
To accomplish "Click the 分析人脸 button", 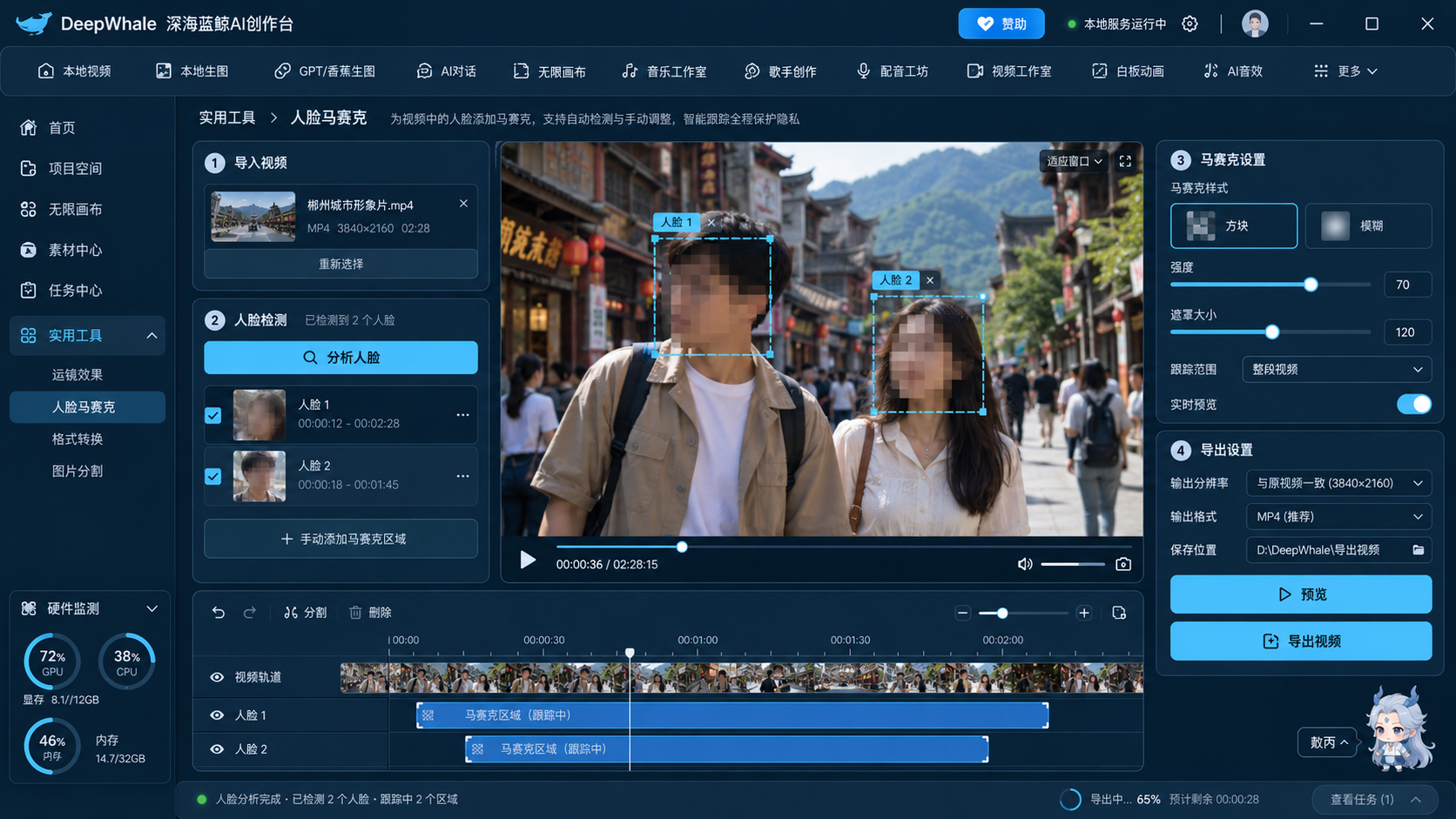I will [340, 358].
